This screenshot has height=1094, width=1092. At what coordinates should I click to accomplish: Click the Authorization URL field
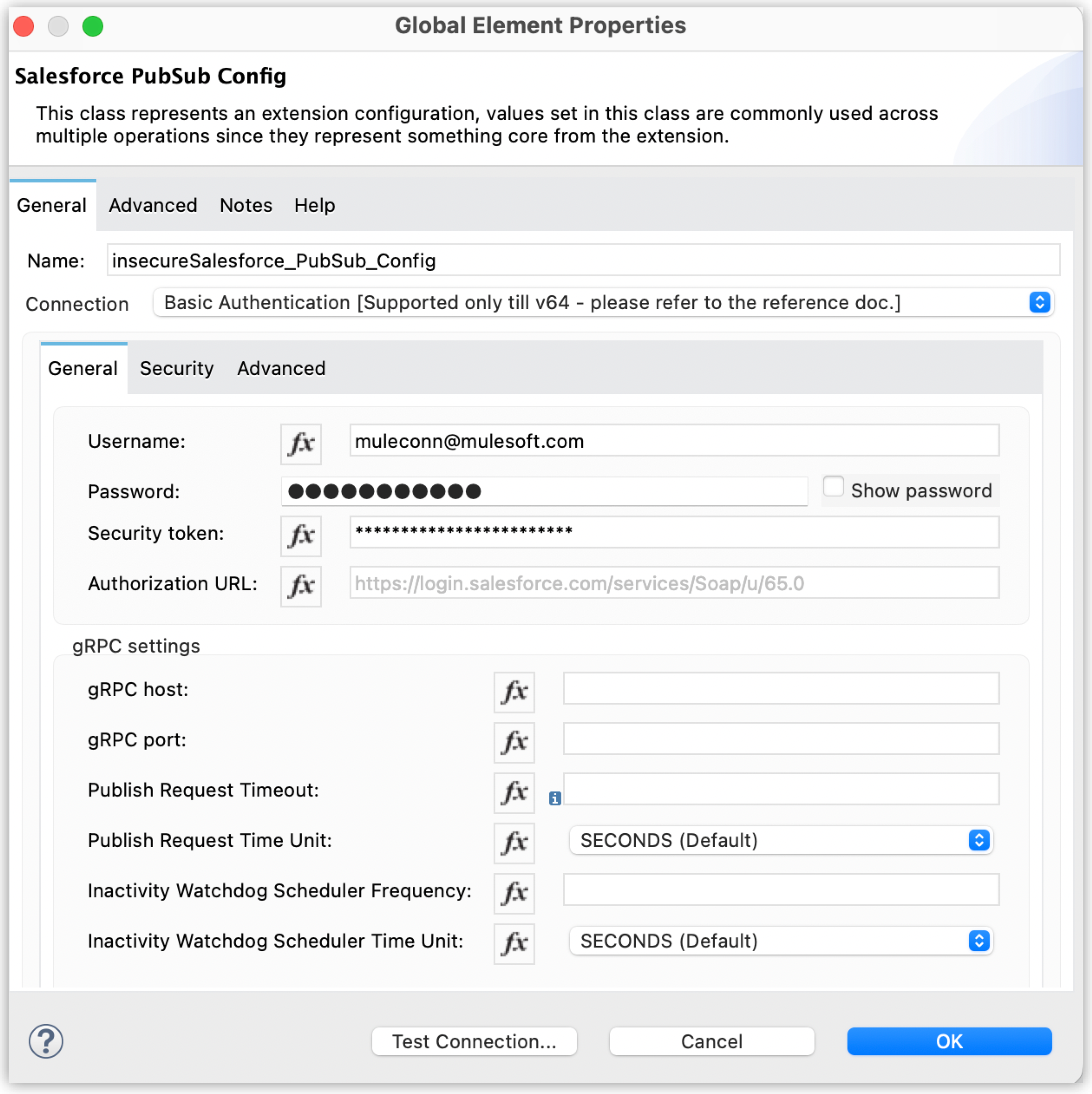[674, 583]
